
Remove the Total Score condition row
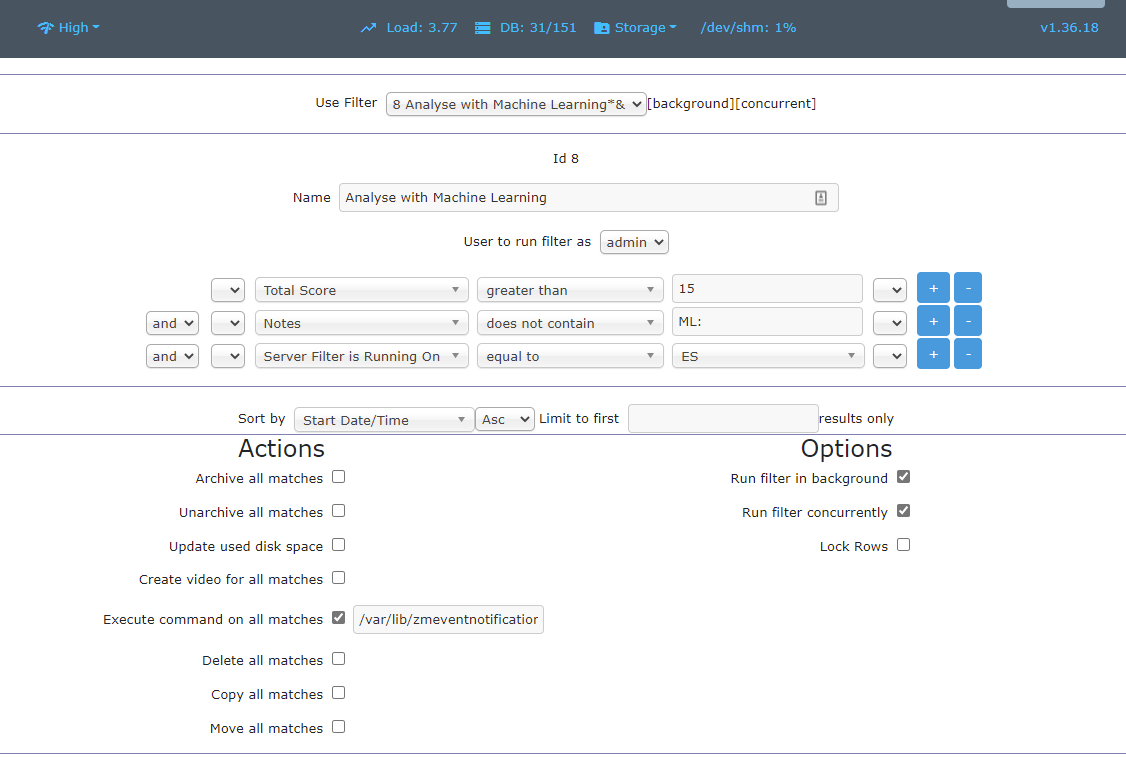(x=968, y=289)
